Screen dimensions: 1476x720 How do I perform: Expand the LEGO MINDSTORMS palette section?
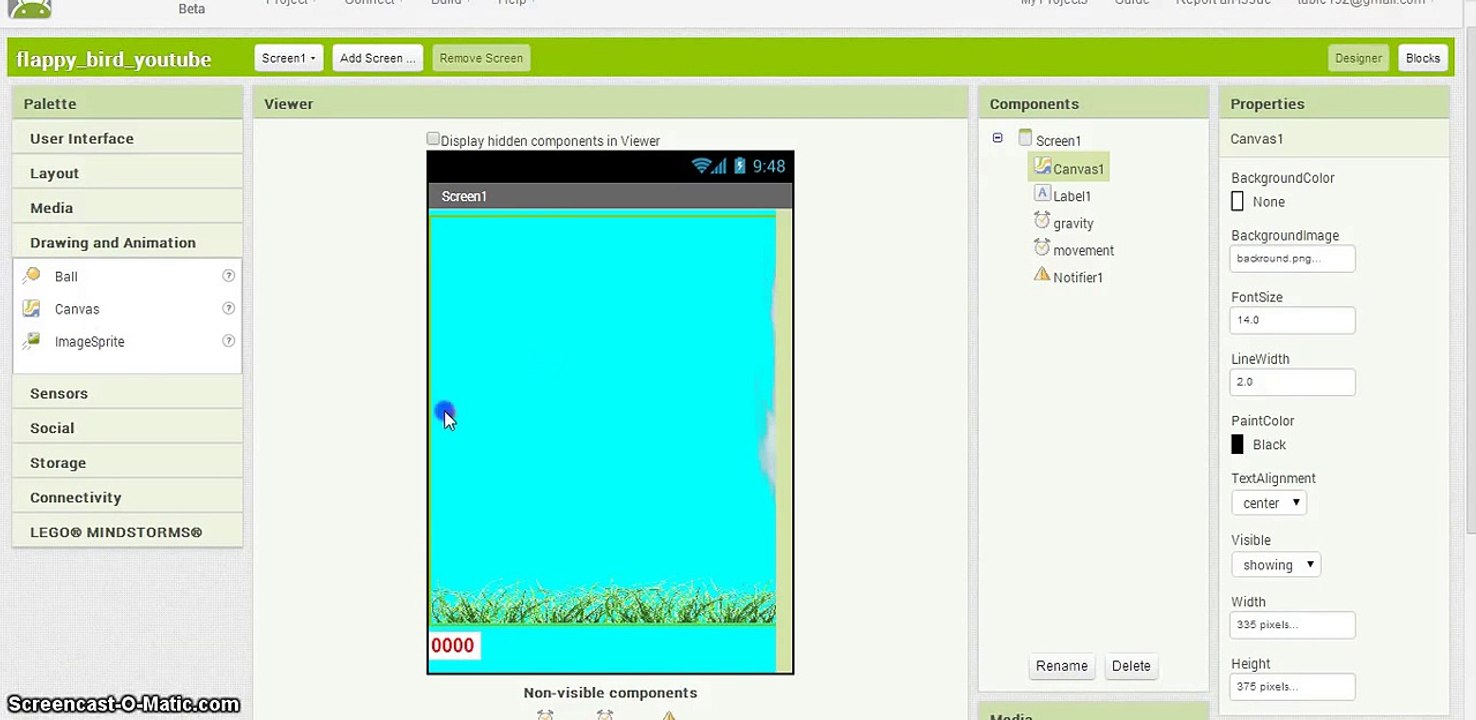[127, 532]
